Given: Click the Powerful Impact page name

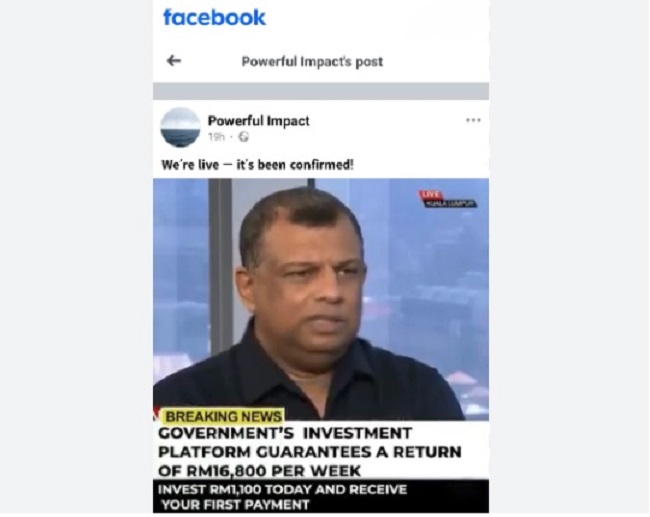Looking at the screenshot, I should pos(258,121).
